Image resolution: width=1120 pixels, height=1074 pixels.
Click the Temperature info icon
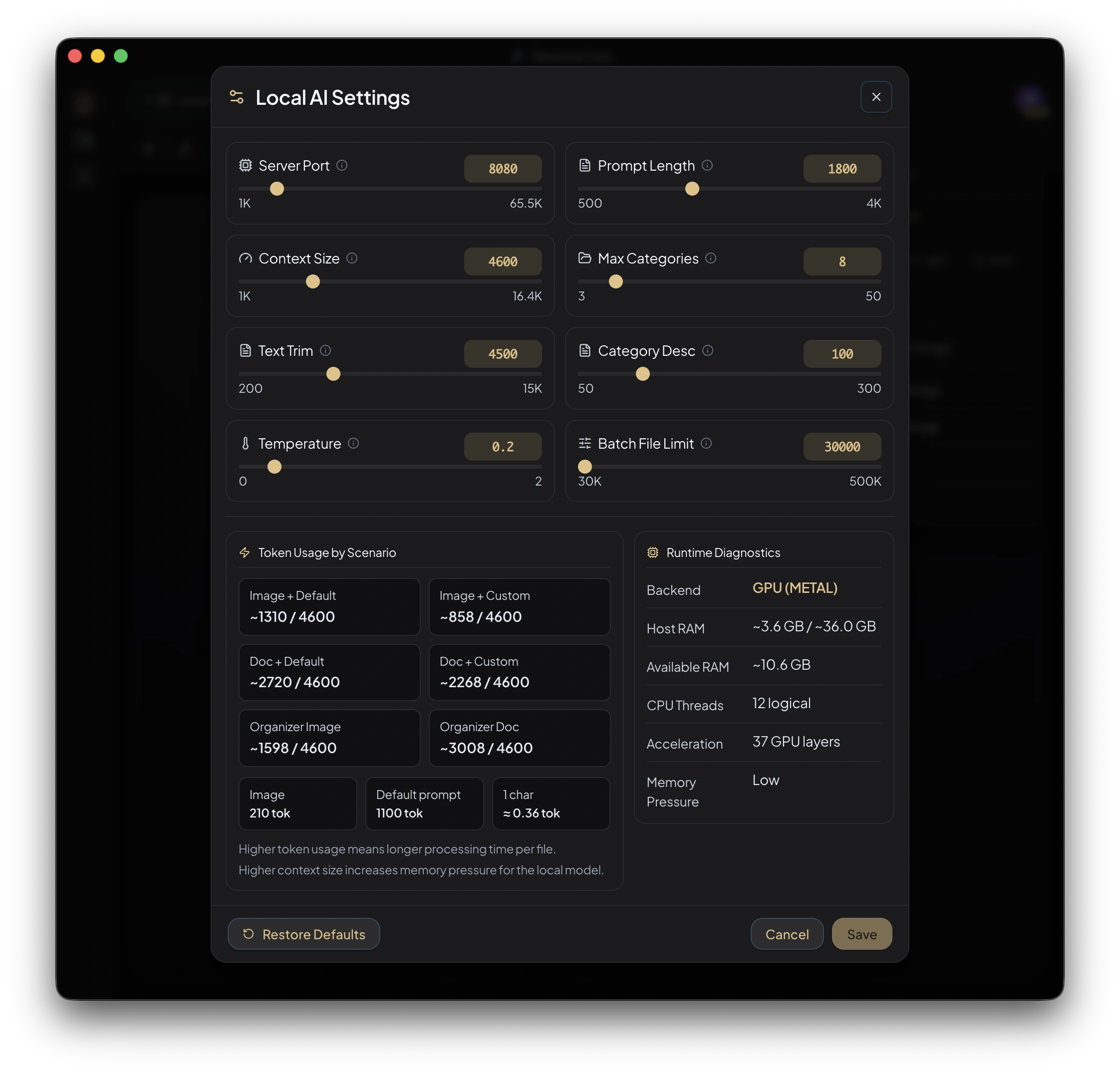tap(353, 443)
